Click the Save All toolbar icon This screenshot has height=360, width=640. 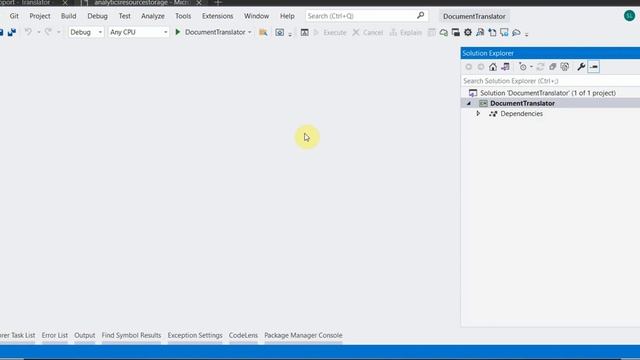pyautogui.click(x=11, y=32)
